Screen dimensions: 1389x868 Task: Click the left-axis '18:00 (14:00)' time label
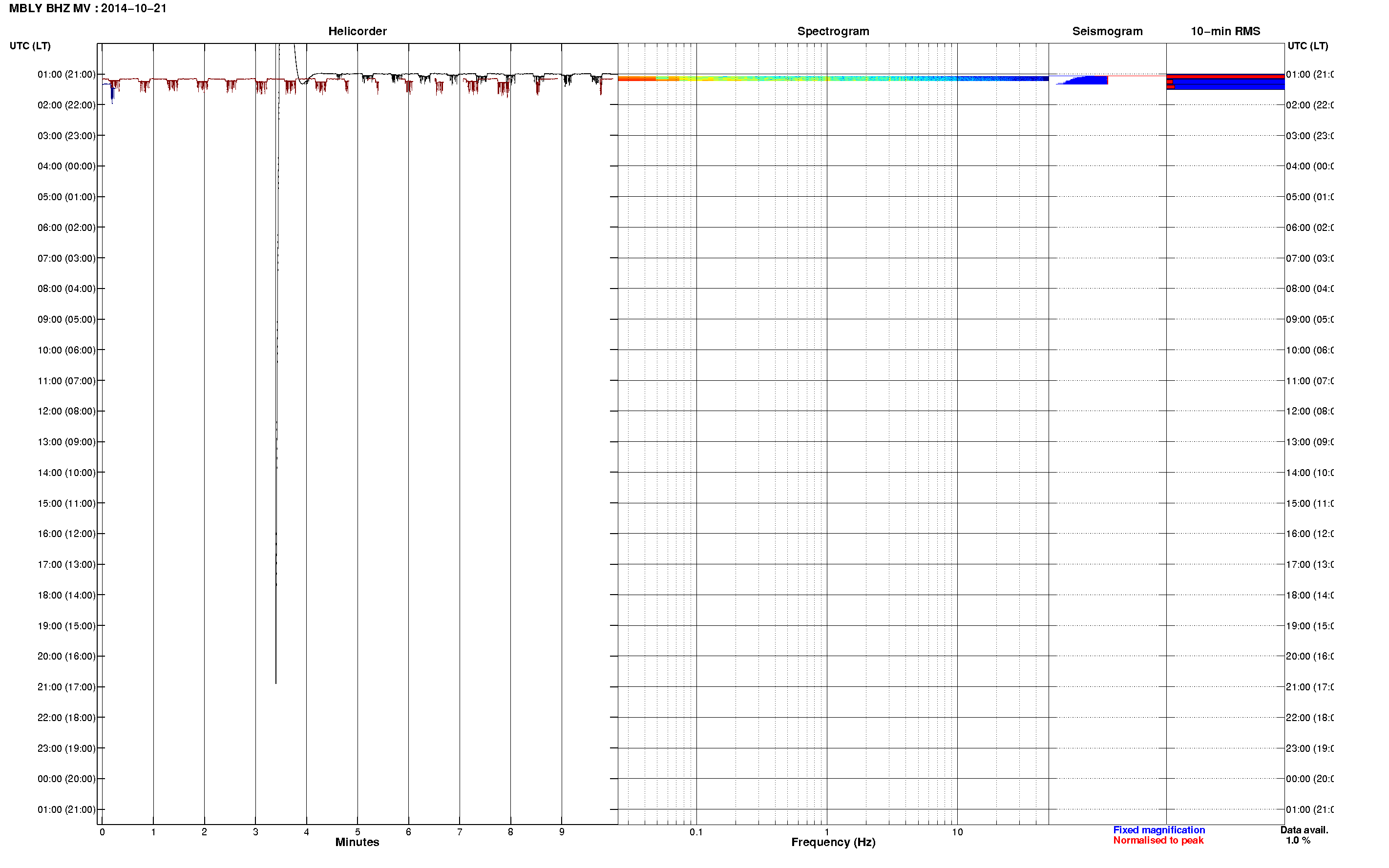pos(66,595)
